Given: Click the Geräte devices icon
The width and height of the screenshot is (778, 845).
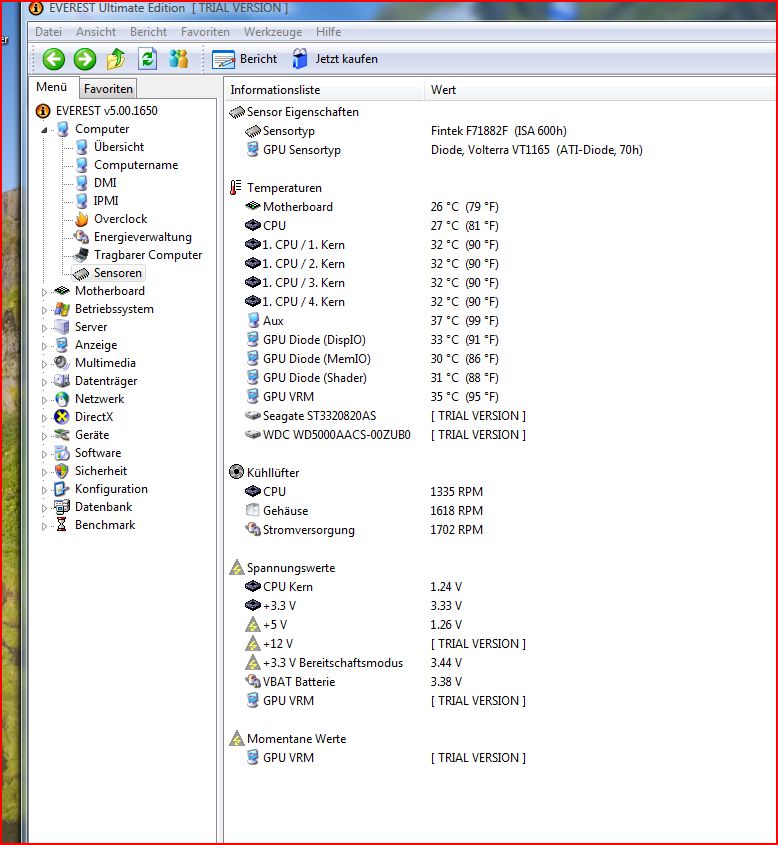Looking at the screenshot, I should tap(62, 434).
